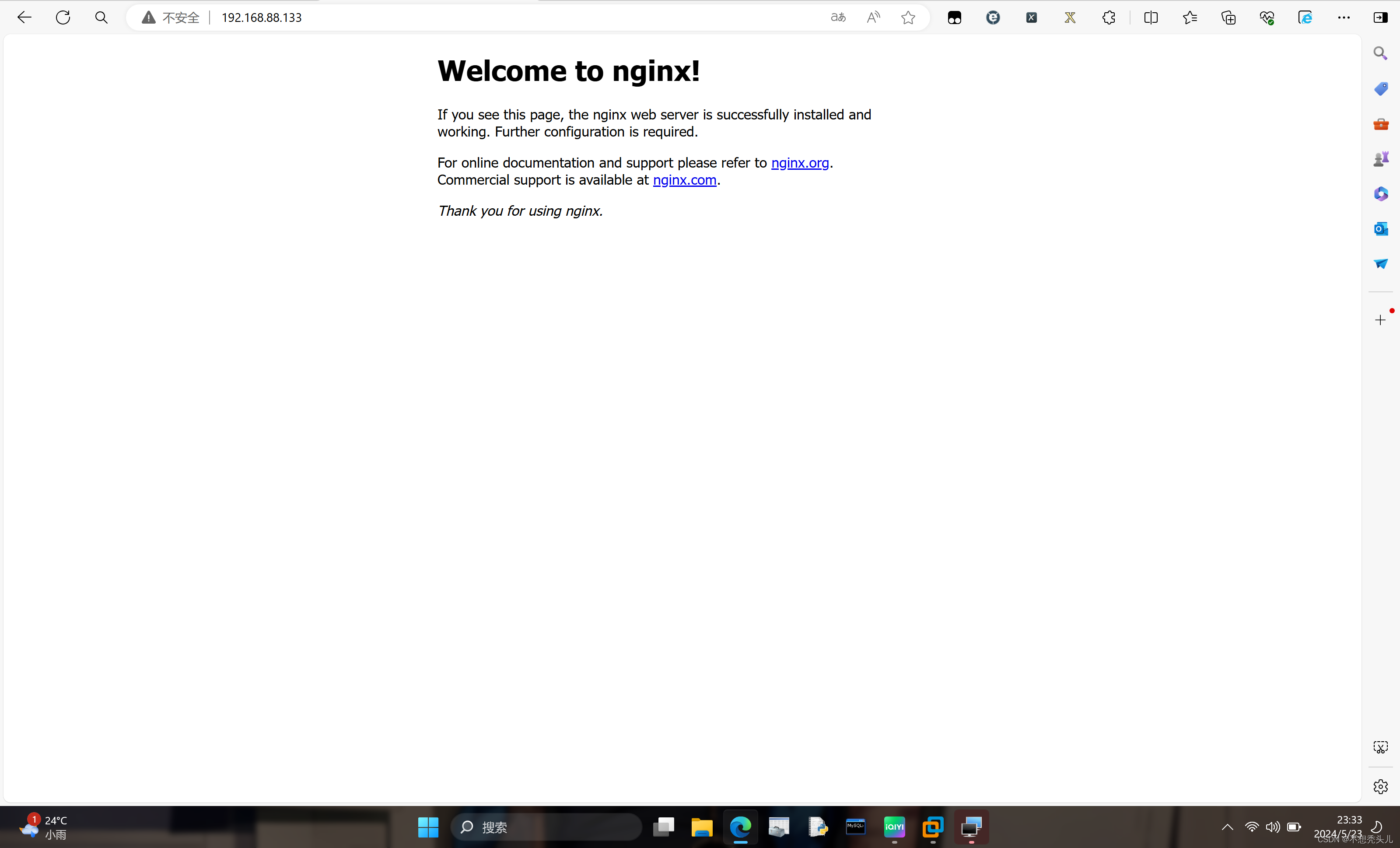Open the Windows Start menu

tap(428, 827)
